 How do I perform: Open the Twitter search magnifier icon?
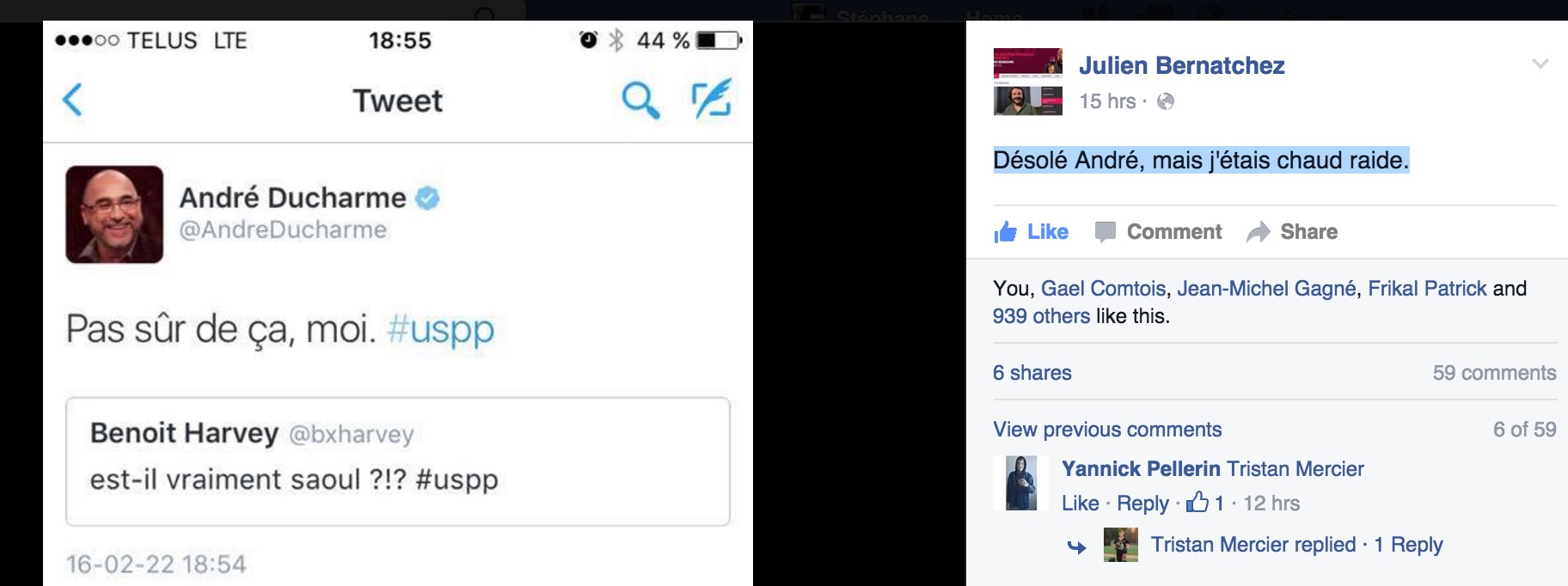(640, 100)
